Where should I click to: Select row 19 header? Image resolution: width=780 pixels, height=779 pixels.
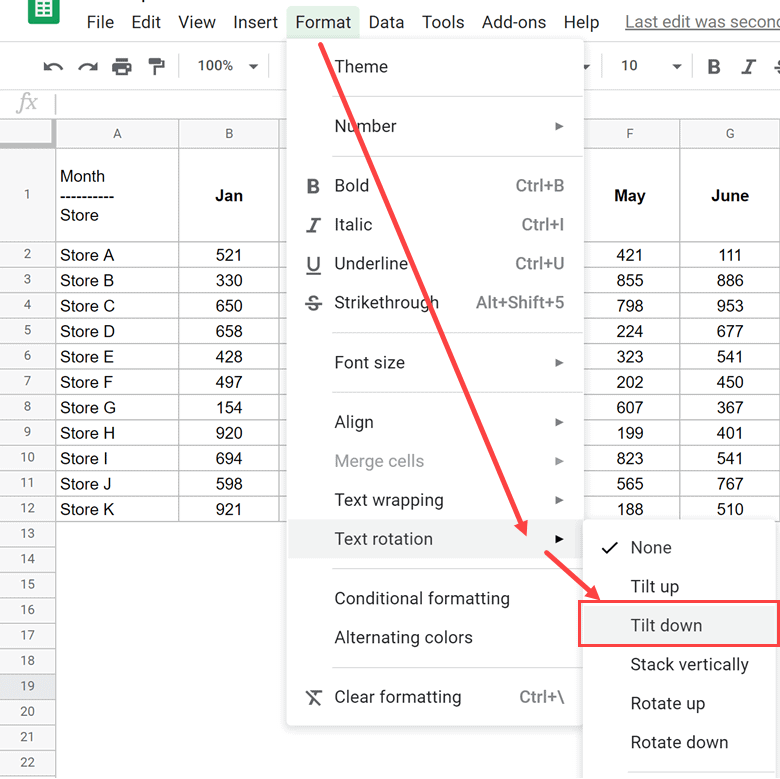tap(27, 686)
